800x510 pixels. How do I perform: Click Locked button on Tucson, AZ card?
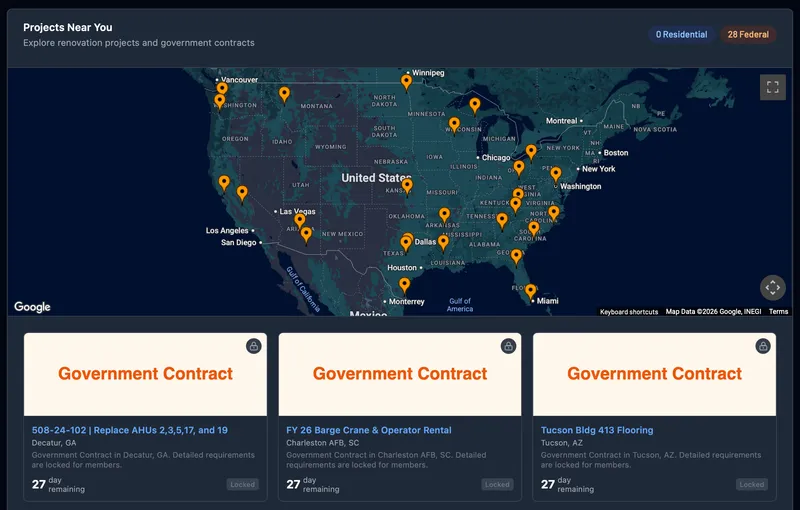click(752, 484)
